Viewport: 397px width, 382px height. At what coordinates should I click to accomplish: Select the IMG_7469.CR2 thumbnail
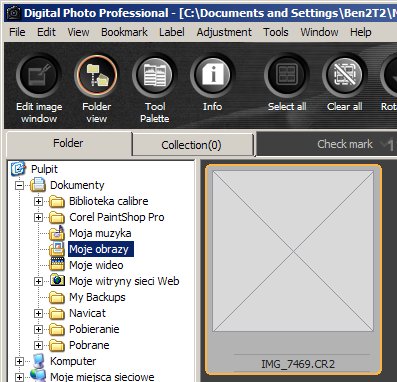(293, 269)
